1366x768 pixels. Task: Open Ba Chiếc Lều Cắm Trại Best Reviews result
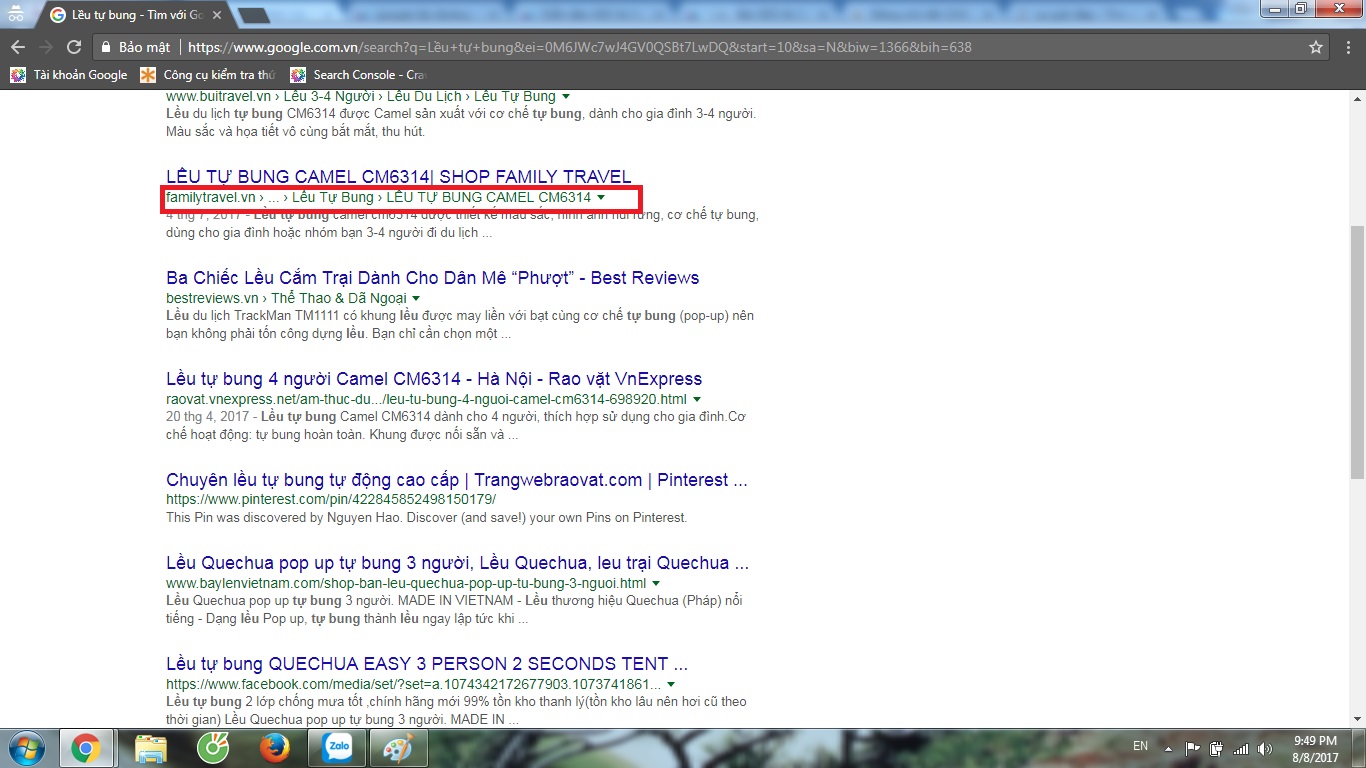pos(432,278)
